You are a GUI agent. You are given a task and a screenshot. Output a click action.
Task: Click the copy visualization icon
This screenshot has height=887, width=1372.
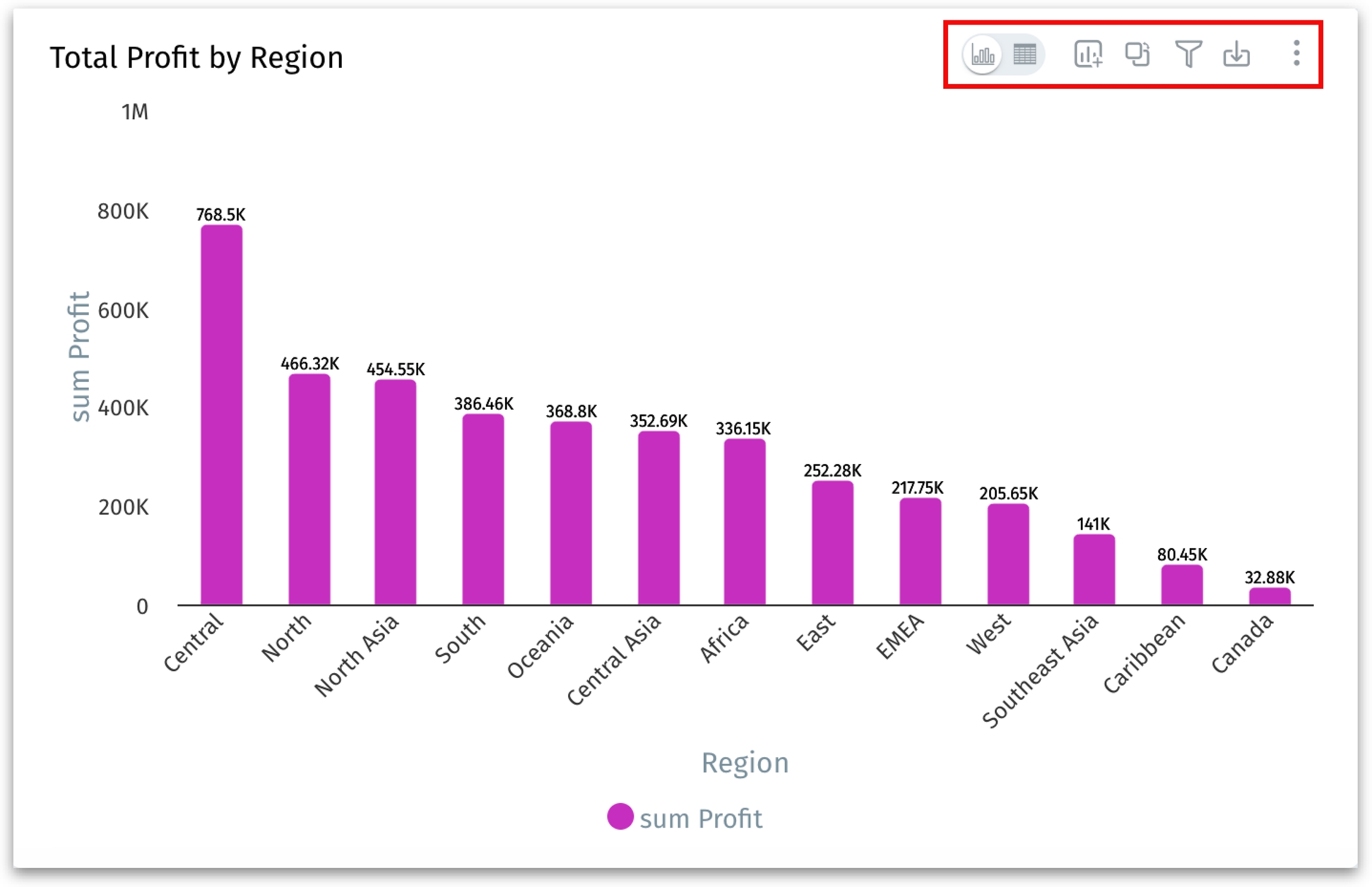click(1137, 55)
